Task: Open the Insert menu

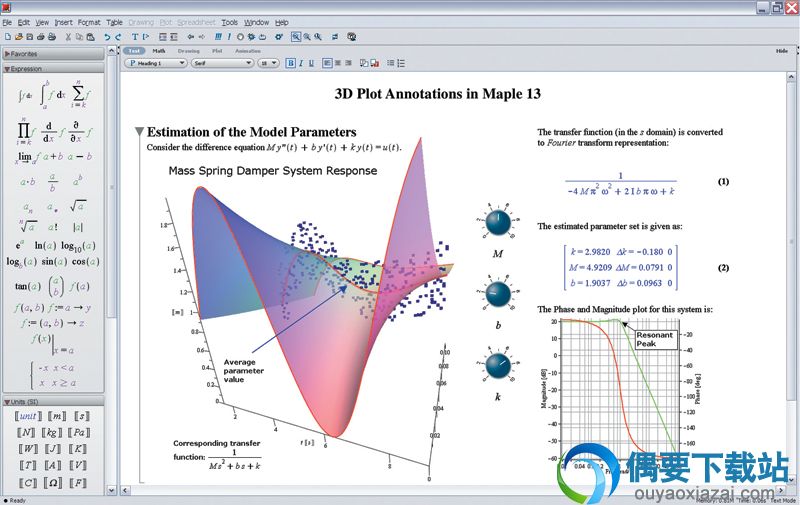Action: point(63,22)
